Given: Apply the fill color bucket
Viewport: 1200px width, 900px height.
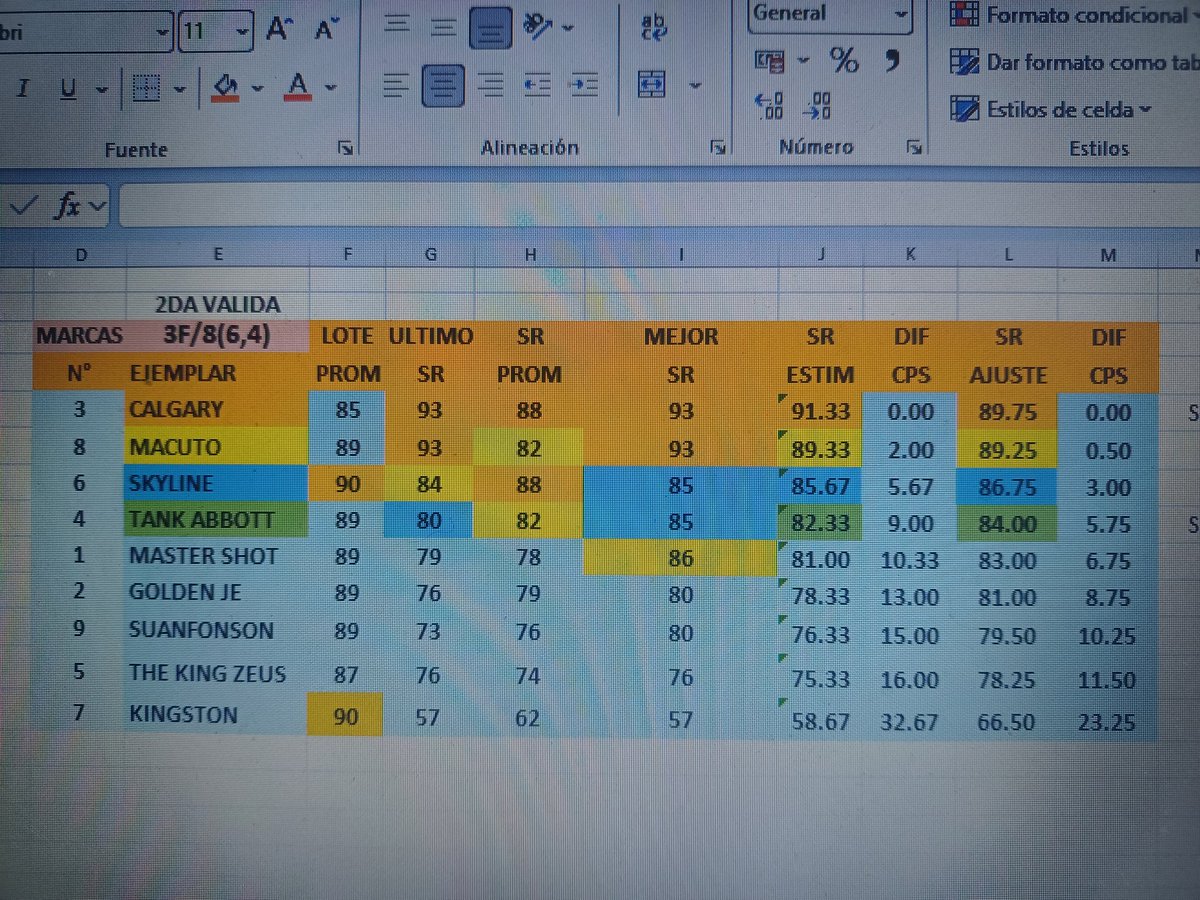Looking at the screenshot, I should tap(226, 89).
